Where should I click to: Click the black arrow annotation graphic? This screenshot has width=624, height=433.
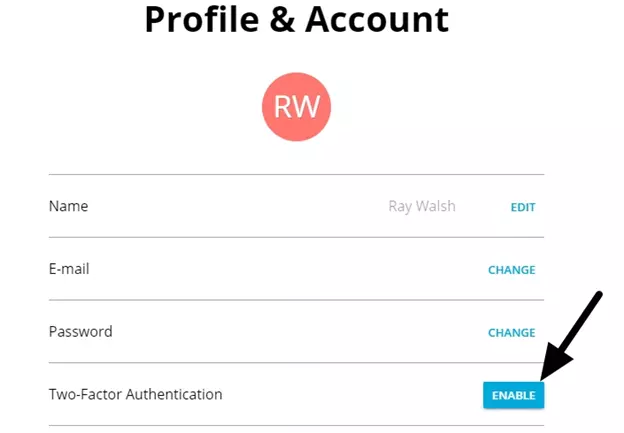click(572, 335)
